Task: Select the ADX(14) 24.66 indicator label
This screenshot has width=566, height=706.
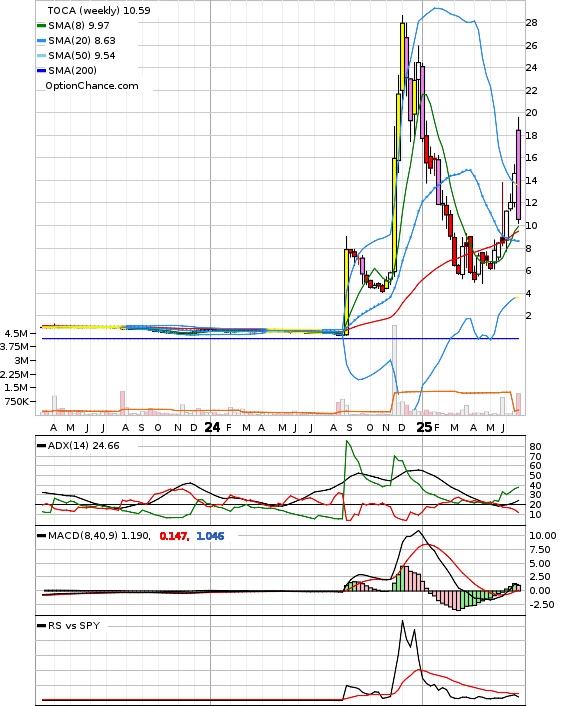Action: 84,446
